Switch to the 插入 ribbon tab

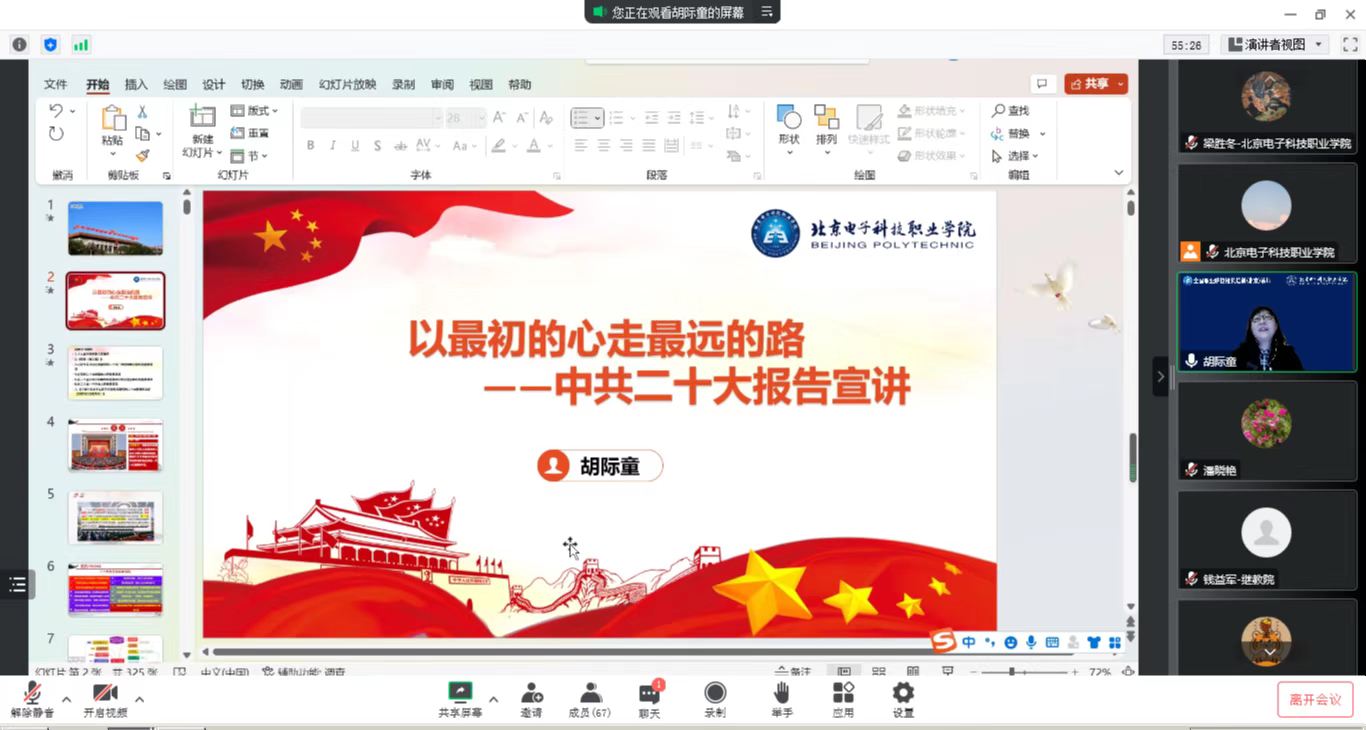pos(136,85)
